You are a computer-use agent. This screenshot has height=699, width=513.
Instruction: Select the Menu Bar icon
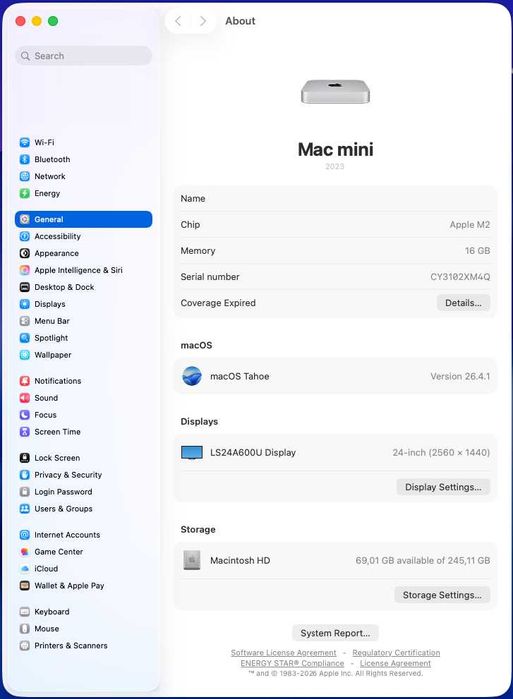25,321
